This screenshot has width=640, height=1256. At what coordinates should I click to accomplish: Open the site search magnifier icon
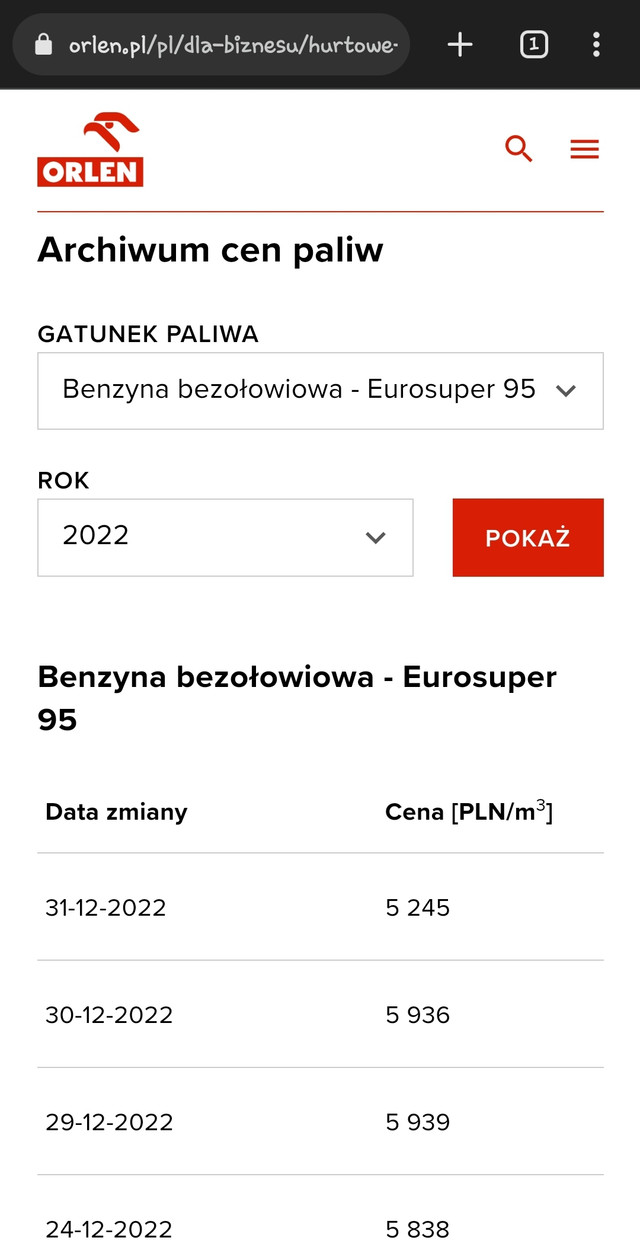point(519,150)
